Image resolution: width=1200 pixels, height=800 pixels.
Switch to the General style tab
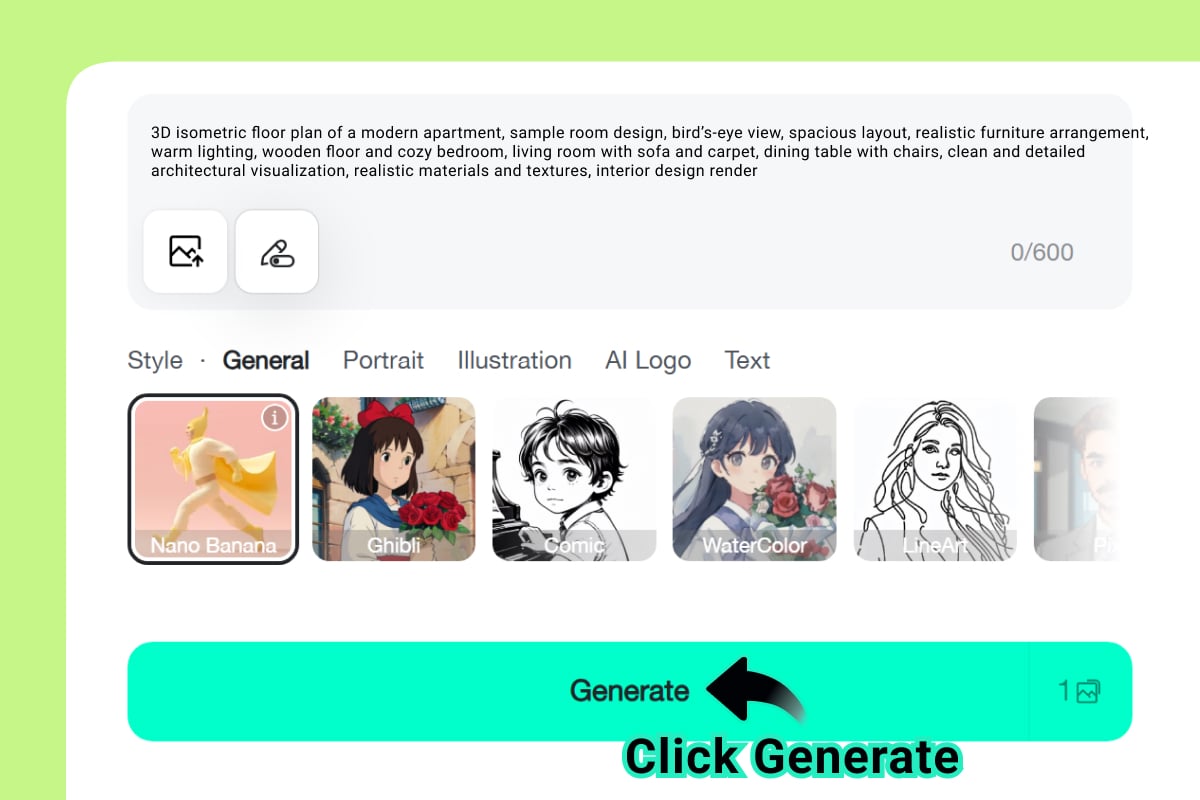click(x=266, y=360)
